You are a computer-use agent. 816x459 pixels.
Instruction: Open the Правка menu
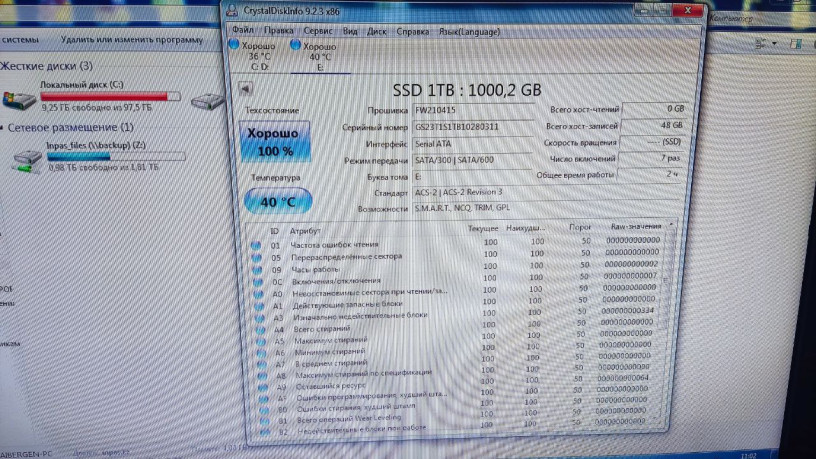(278, 30)
